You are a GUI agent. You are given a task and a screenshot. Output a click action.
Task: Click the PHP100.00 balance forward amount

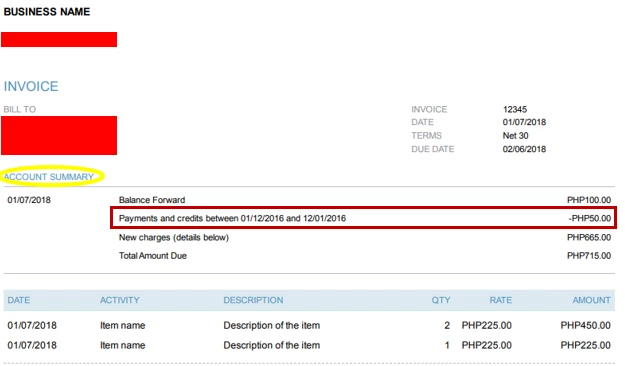[x=589, y=200]
